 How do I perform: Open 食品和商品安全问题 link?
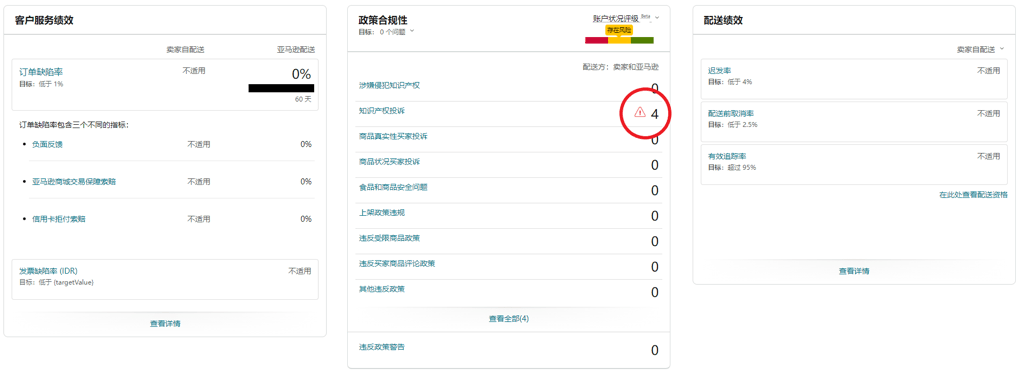tap(393, 187)
